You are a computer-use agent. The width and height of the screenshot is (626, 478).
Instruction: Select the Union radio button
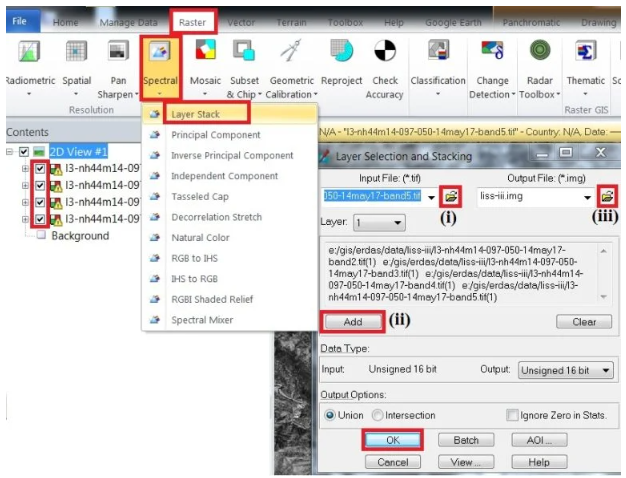point(330,415)
